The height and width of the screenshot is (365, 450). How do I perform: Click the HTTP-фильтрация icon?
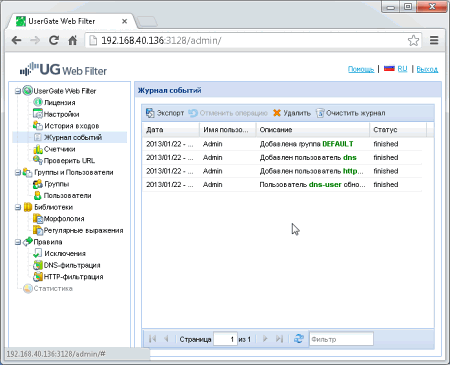pyautogui.click(x=38, y=277)
